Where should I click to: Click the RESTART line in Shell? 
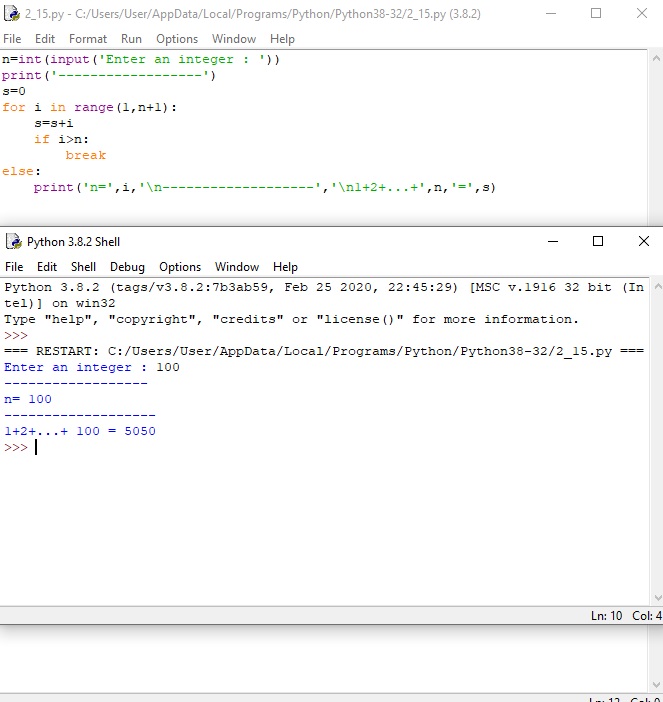324,351
